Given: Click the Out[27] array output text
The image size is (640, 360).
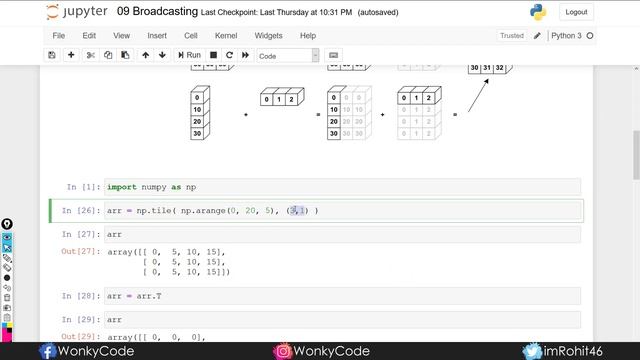Looking at the screenshot, I should tap(169, 262).
